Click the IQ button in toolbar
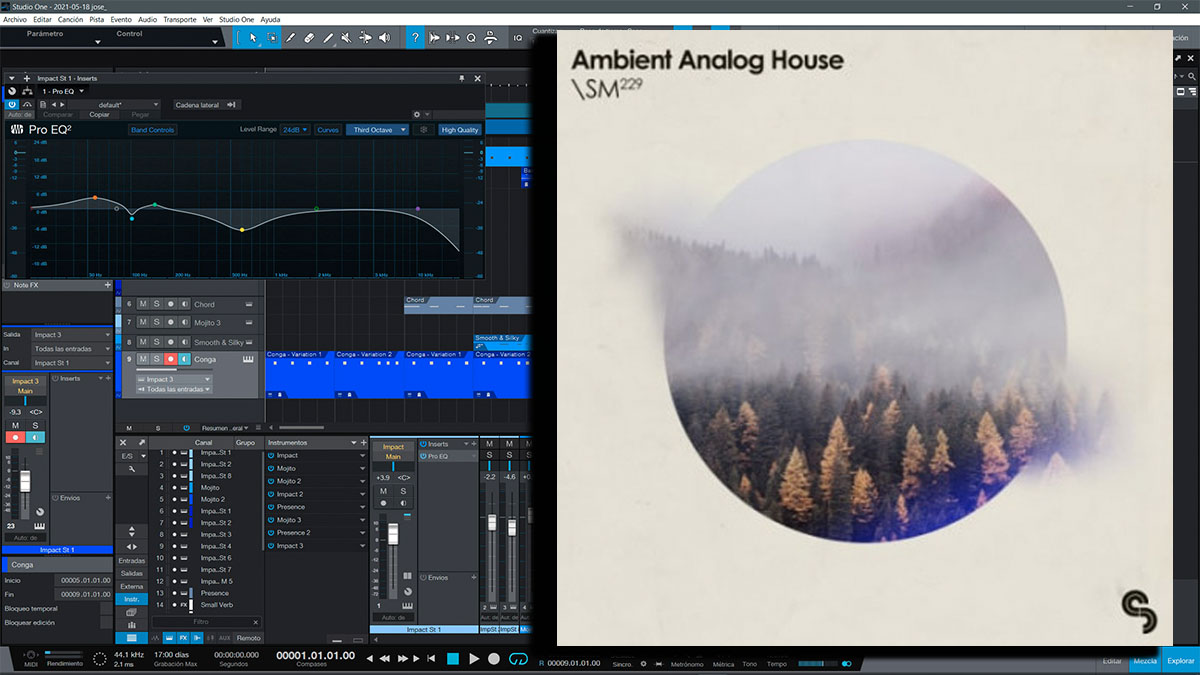Screen dimensions: 1200x675 tap(518, 37)
